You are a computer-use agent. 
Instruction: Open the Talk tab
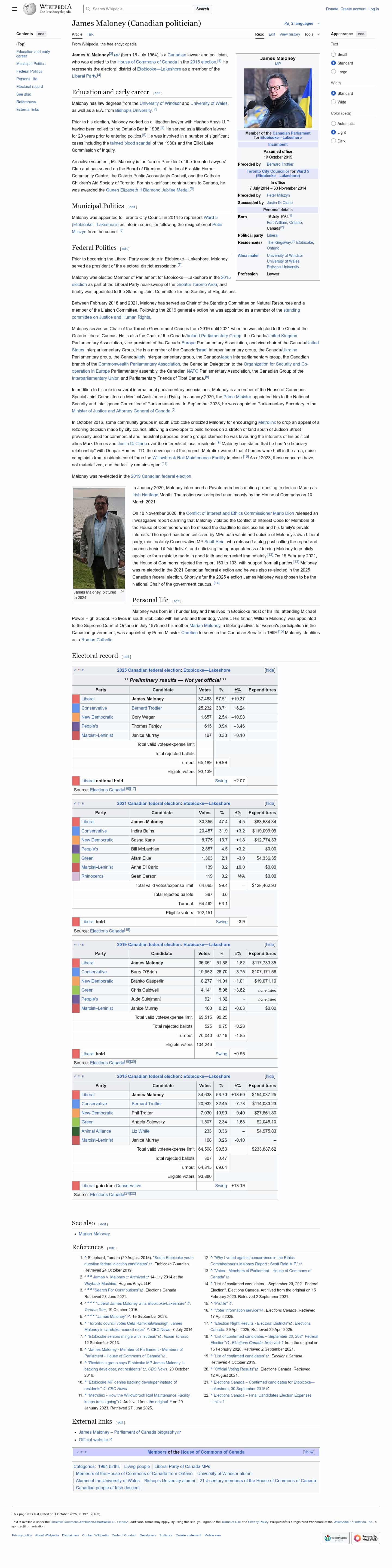(90, 35)
